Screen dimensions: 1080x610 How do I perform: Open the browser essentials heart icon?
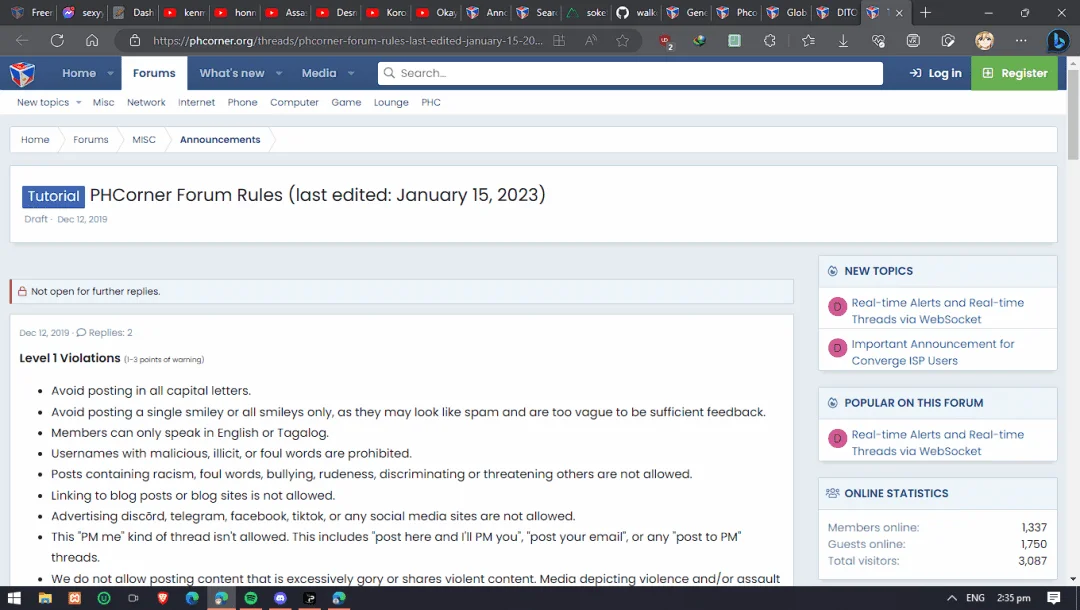[878, 41]
